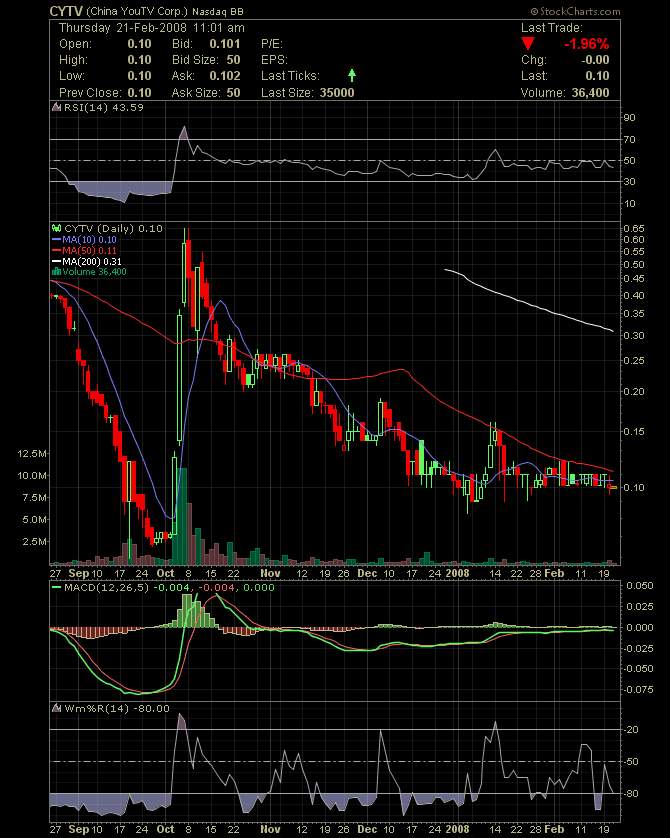
Task: Click the P/E label
Action: click(272, 44)
